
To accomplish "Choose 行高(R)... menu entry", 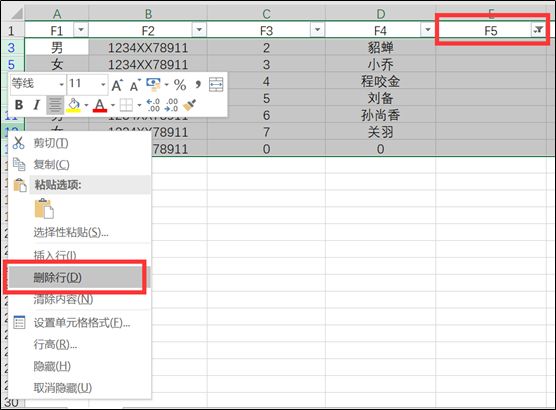I will click(80, 344).
